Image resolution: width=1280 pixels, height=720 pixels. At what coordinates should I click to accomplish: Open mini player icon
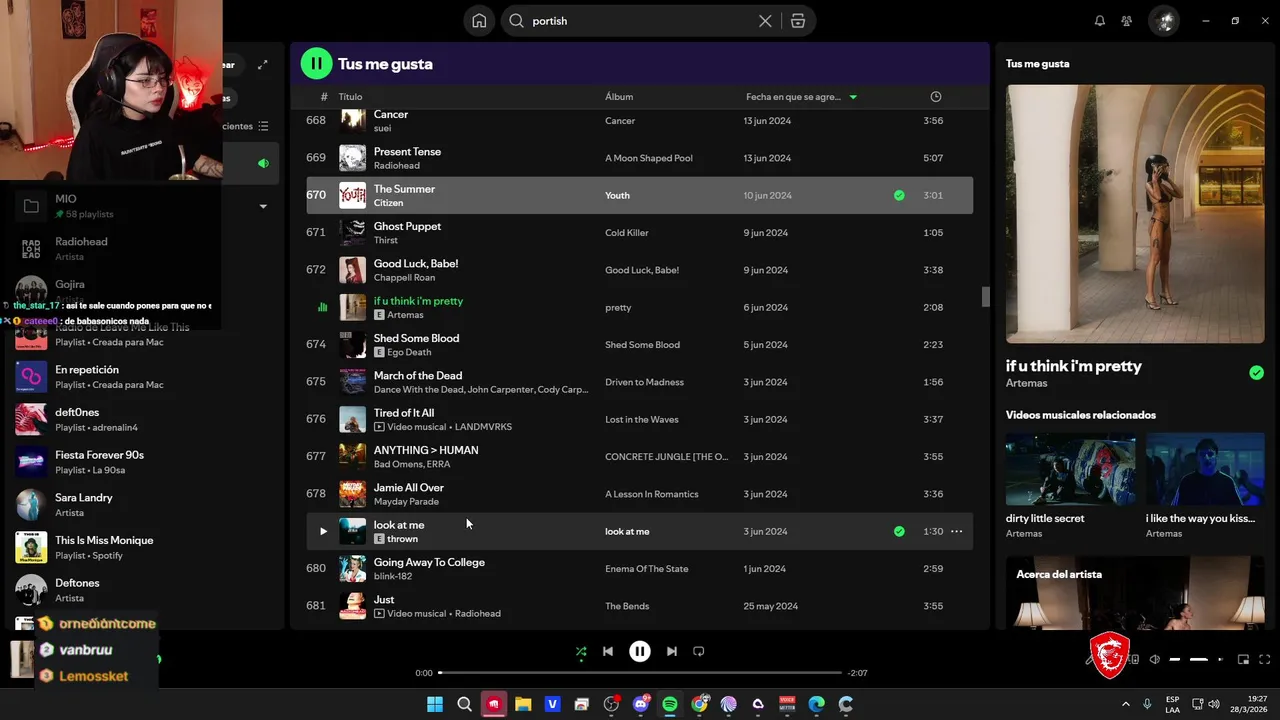[x=1243, y=660]
